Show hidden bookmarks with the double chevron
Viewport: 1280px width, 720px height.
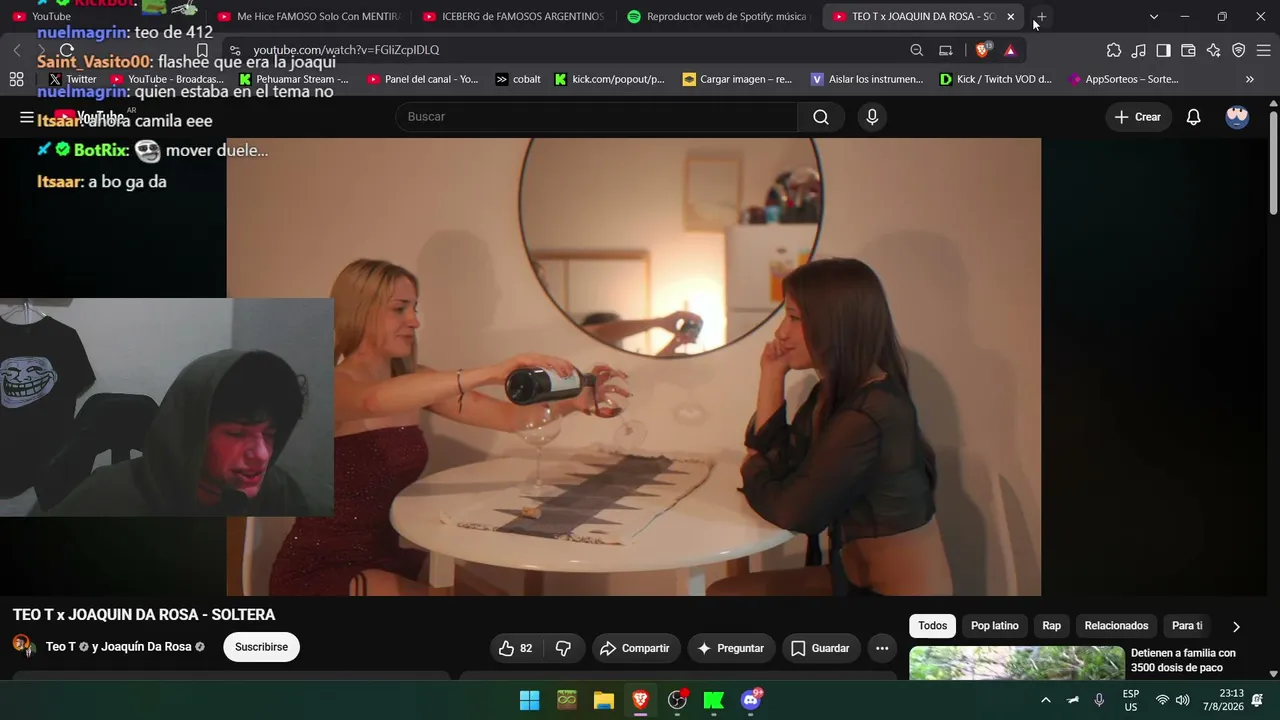point(1249,79)
